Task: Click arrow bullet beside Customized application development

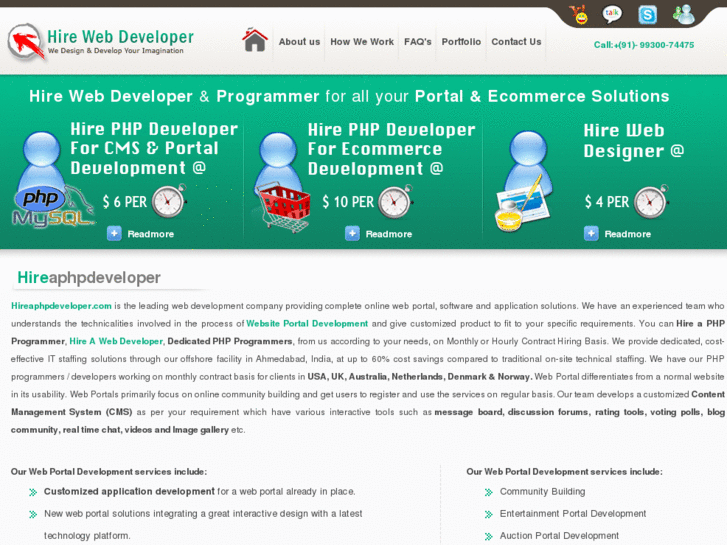Action: pos(33,492)
